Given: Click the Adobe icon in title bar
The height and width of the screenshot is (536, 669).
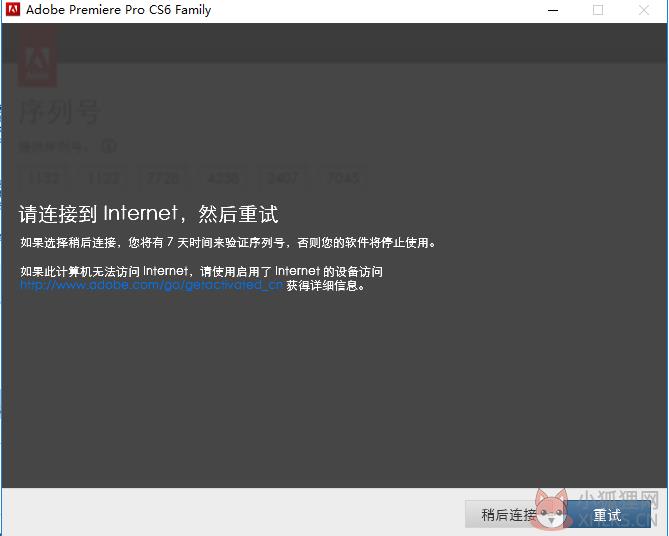Looking at the screenshot, I should (13, 9).
